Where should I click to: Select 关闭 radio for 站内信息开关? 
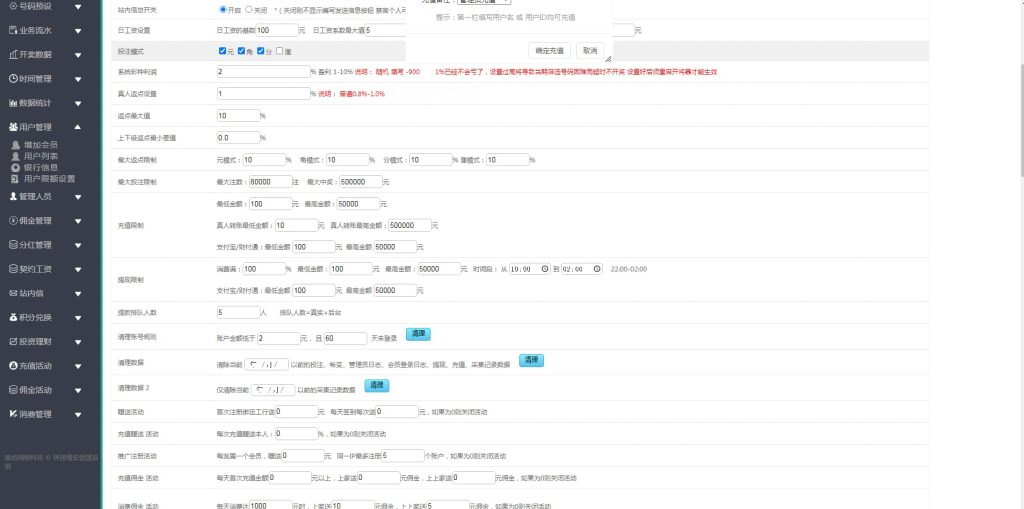(x=249, y=10)
